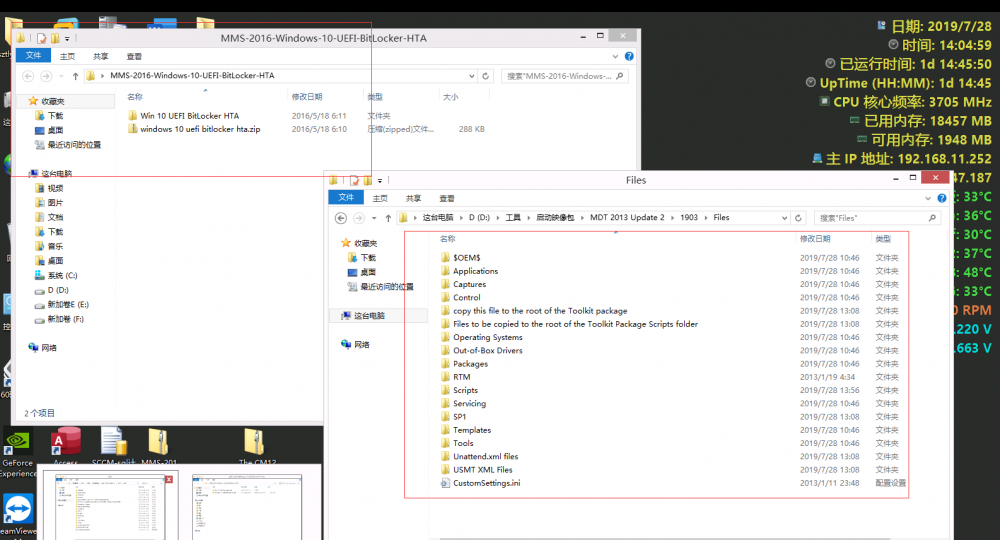1000x540 pixels.
Task: Click new-folder quick-access icon in Files title bar
Action: coord(367,180)
